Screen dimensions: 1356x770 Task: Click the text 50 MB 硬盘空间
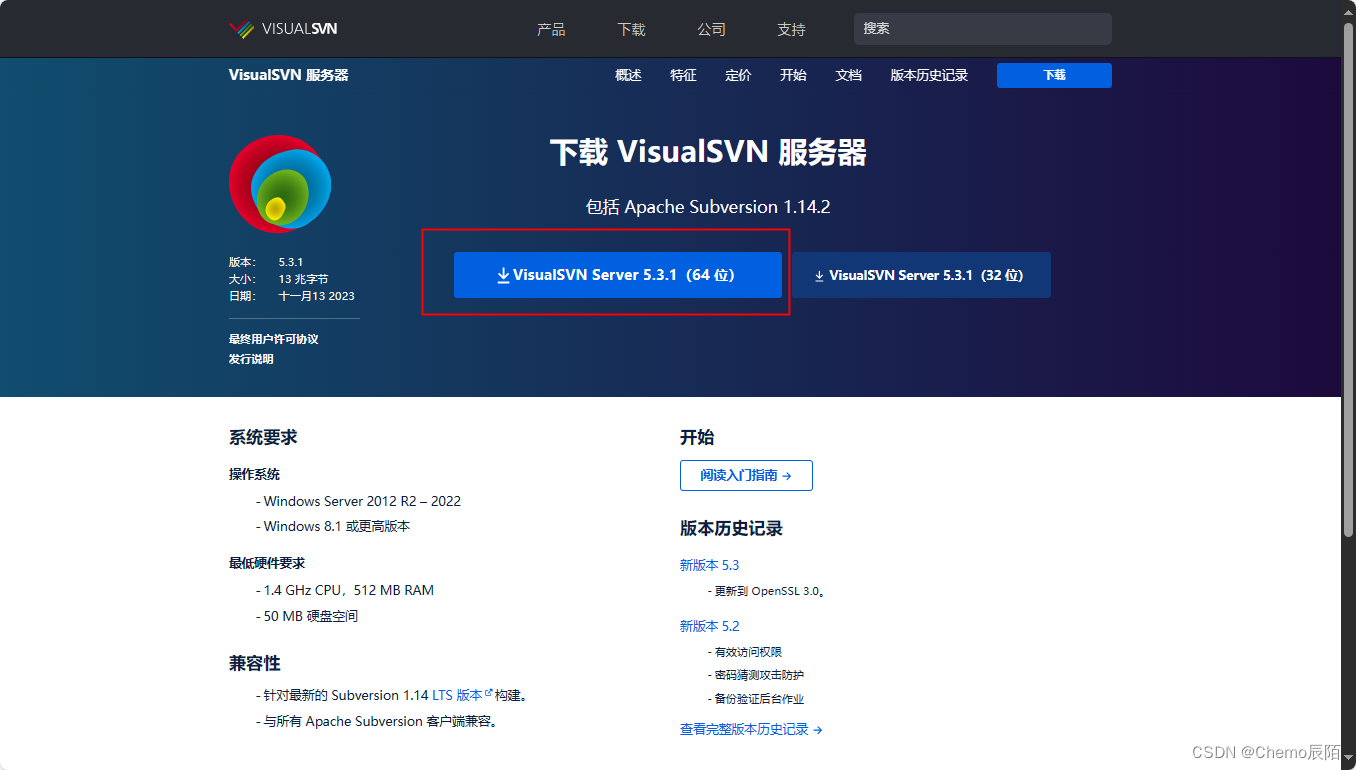[311, 616]
